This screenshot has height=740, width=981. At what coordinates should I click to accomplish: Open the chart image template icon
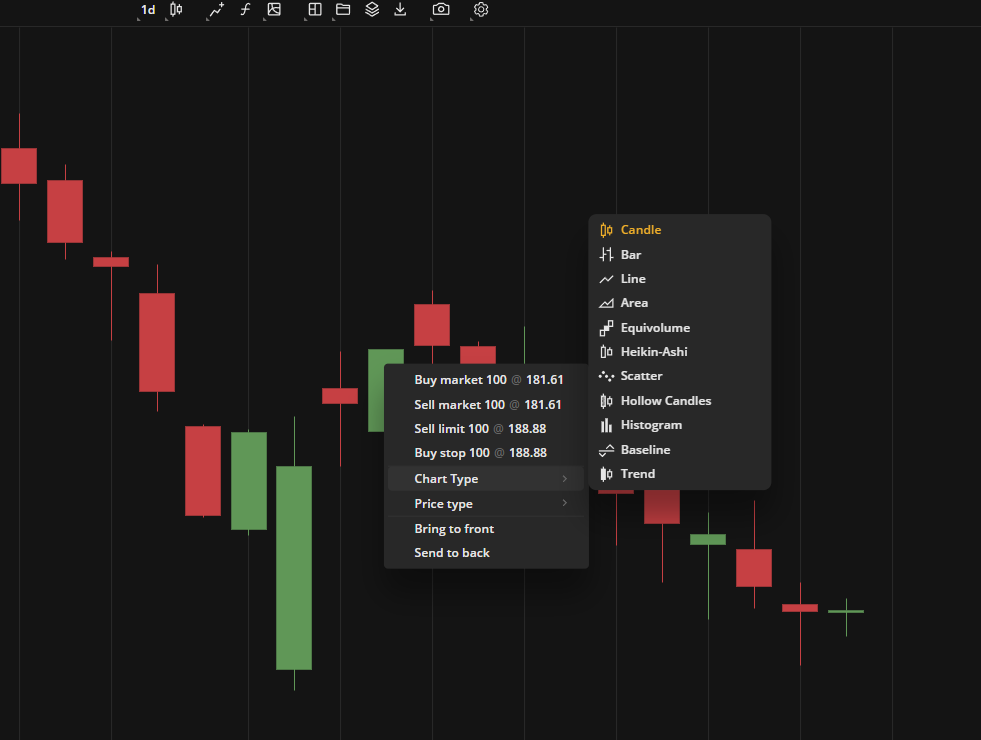tap(274, 10)
